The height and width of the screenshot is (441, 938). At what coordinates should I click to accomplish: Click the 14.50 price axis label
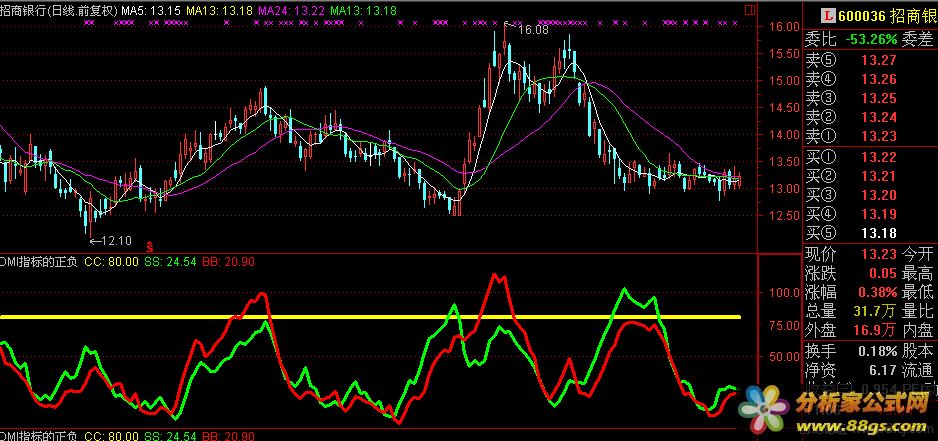click(783, 108)
